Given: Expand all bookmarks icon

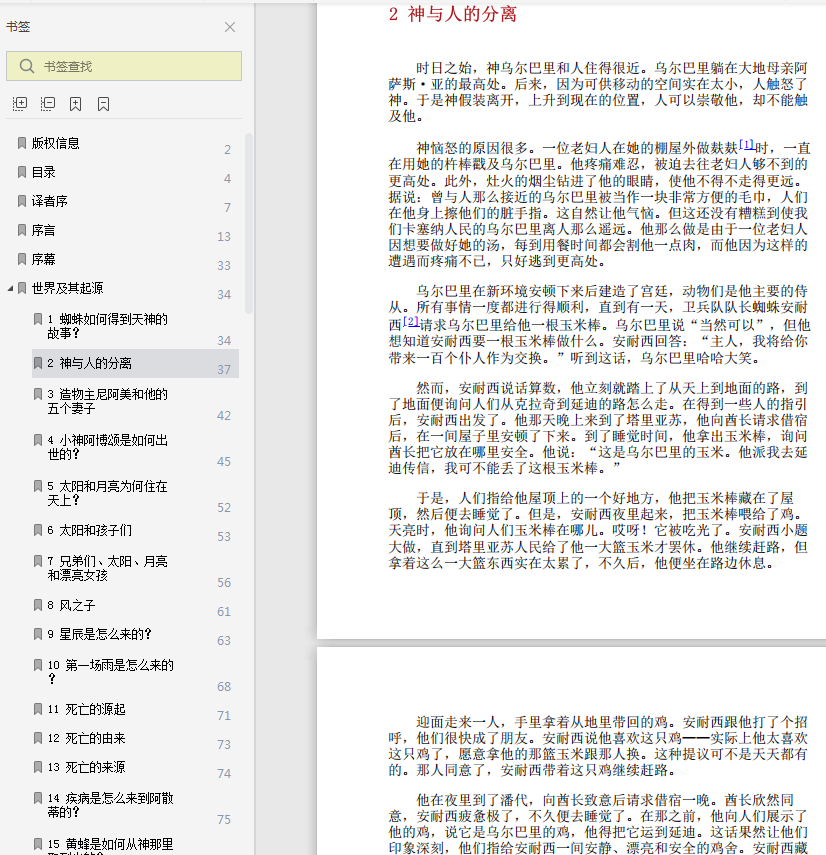Looking at the screenshot, I should pos(20,104).
